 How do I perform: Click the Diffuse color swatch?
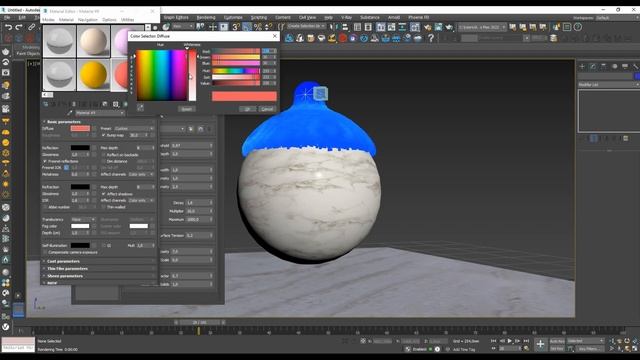click(80, 129)
